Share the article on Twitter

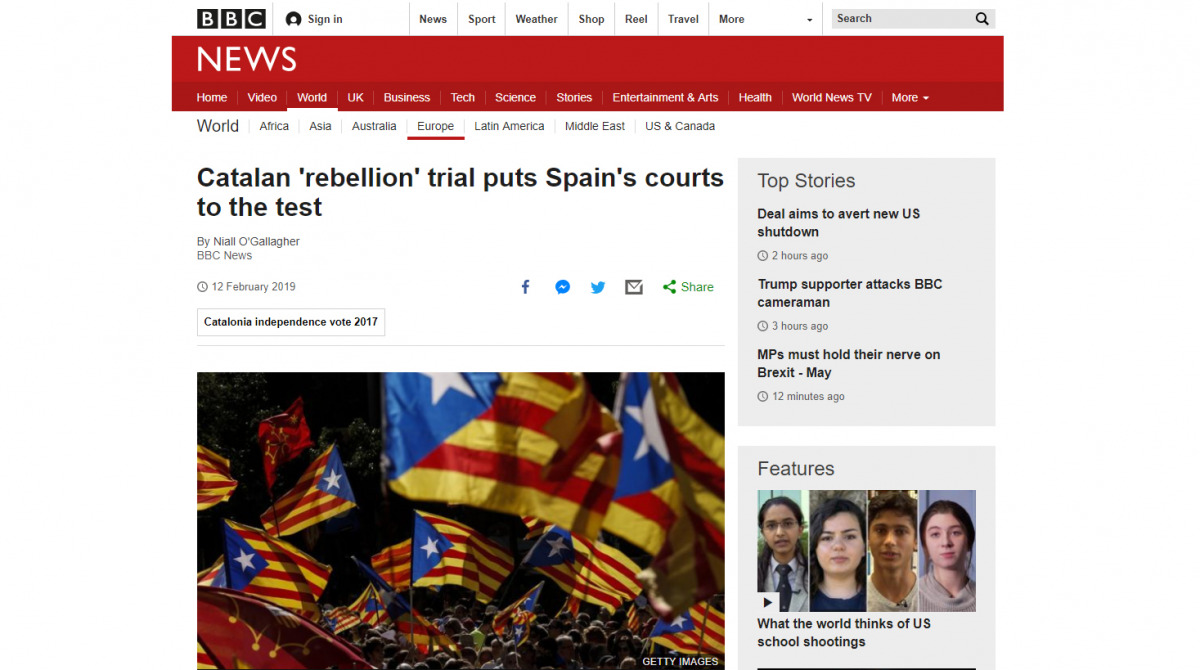598,287
